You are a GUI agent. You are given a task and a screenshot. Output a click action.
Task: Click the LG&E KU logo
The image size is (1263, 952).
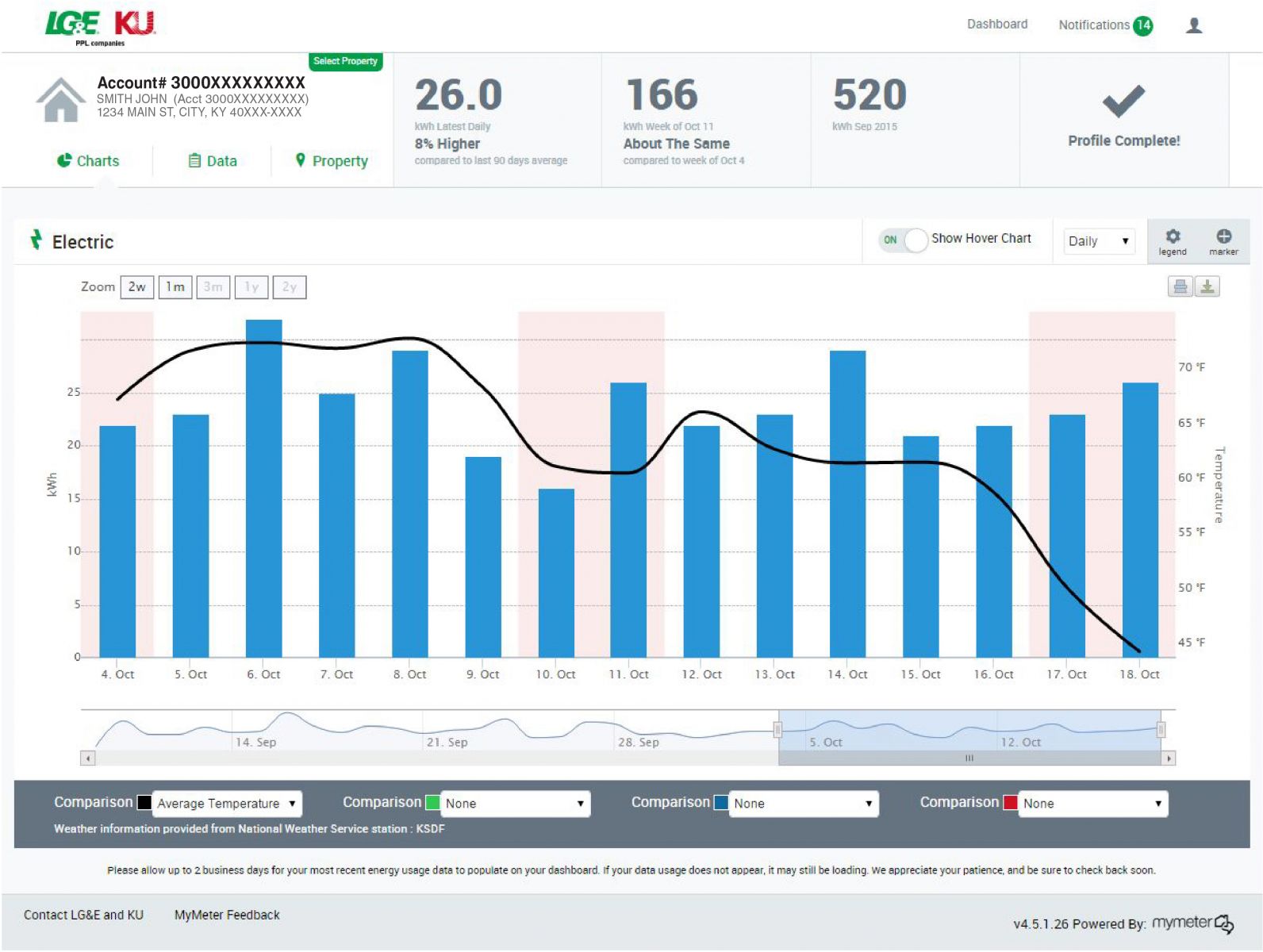[101, 28]
